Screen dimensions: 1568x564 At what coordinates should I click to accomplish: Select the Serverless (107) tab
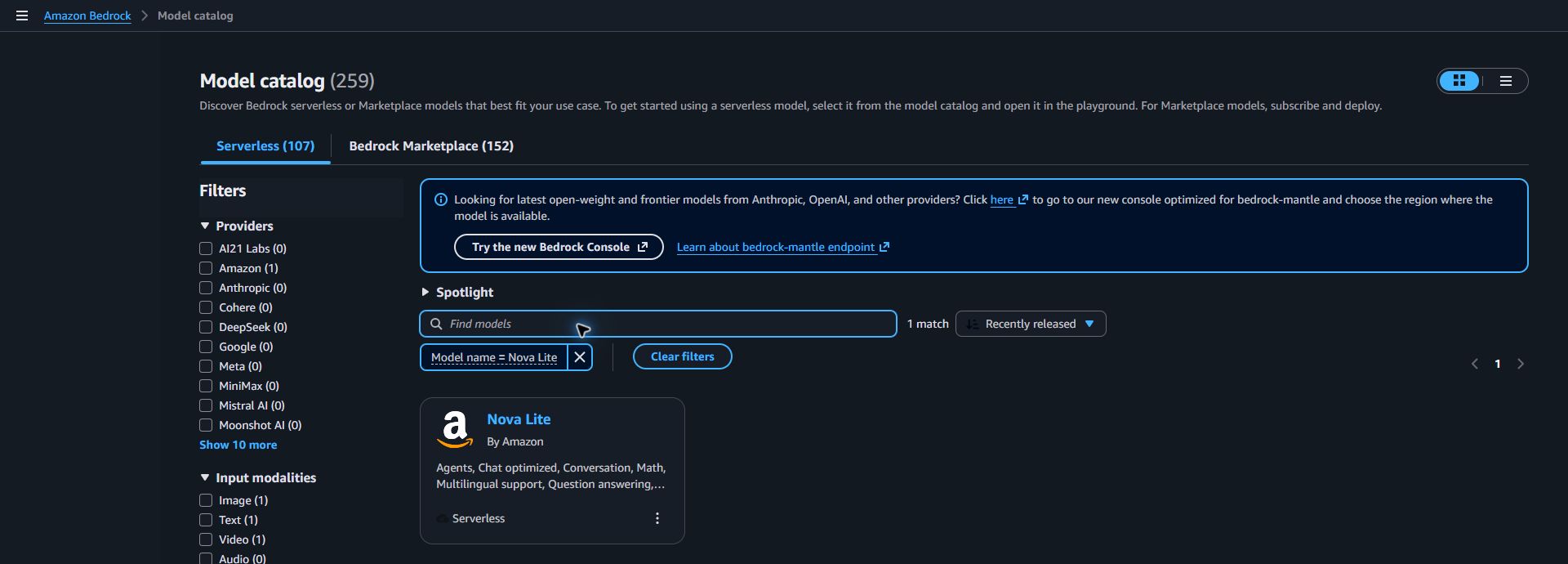(265, 145)
